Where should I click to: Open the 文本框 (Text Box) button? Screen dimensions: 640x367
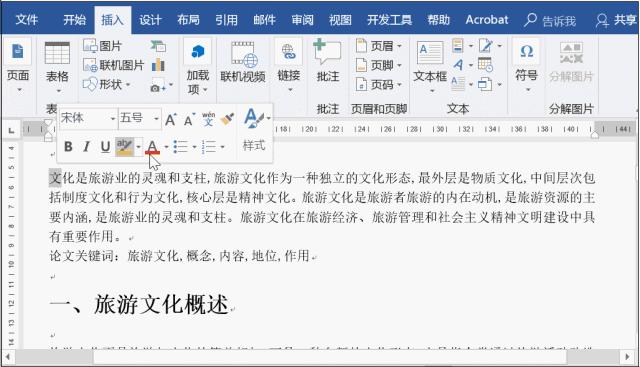pos(430,66)
